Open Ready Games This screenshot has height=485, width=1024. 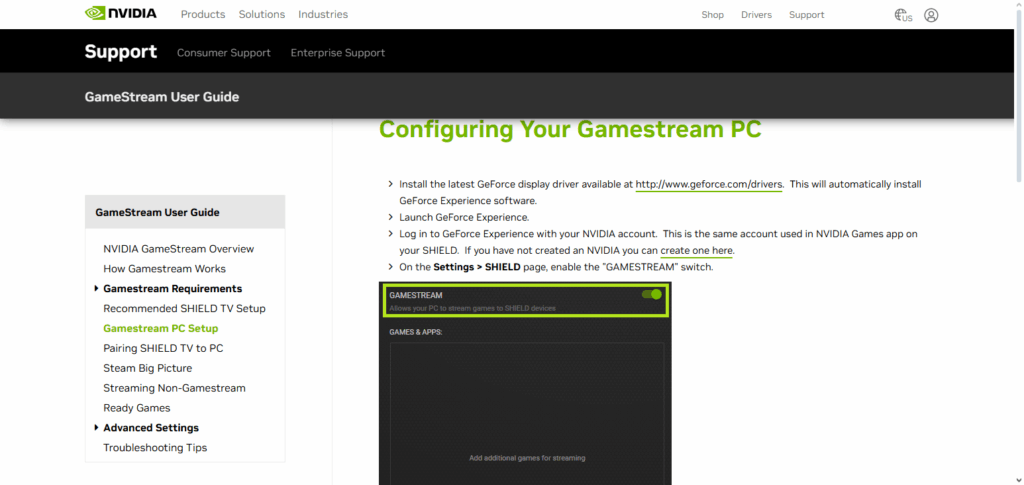coord(136,408)
